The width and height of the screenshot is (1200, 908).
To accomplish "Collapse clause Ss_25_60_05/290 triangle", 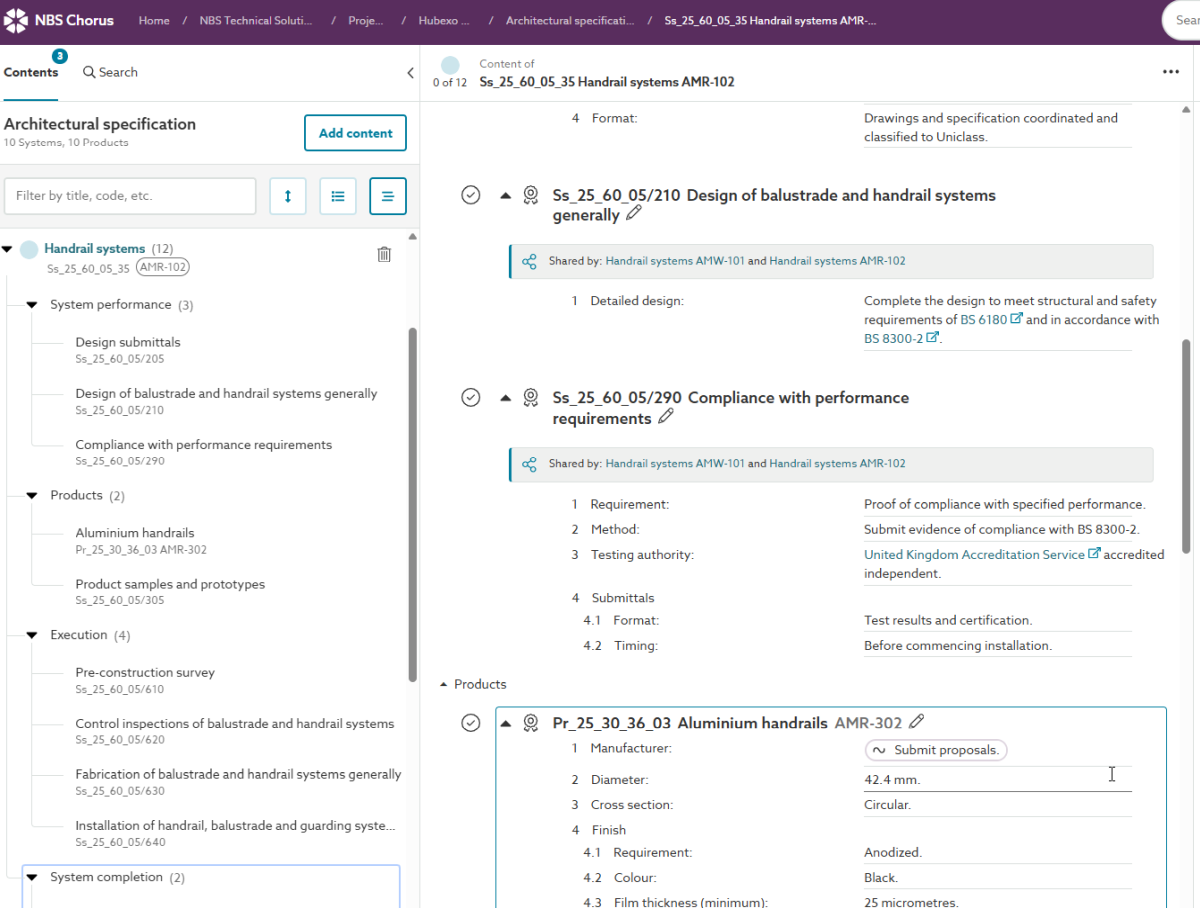I will coord(505,398).
